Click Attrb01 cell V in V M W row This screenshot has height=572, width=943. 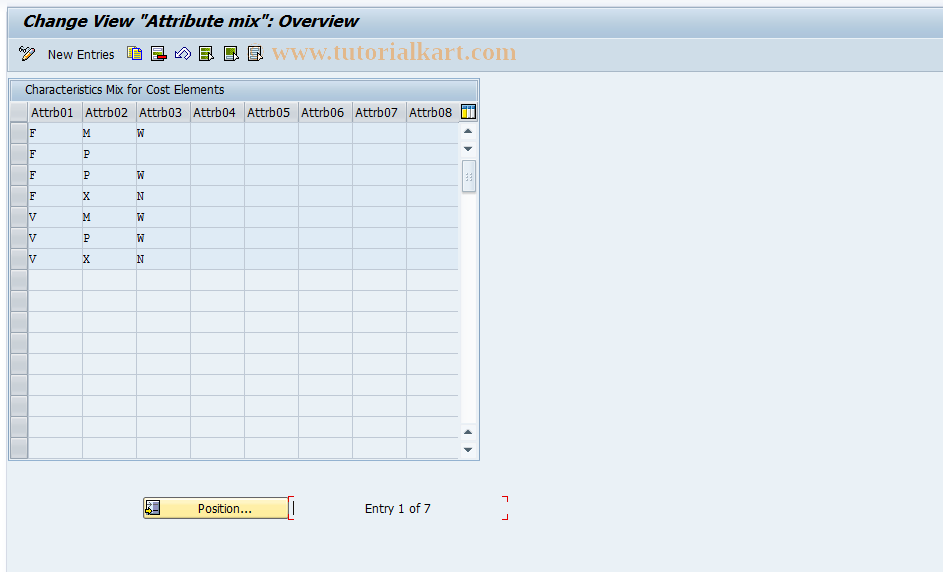click(x=55, y=217)
